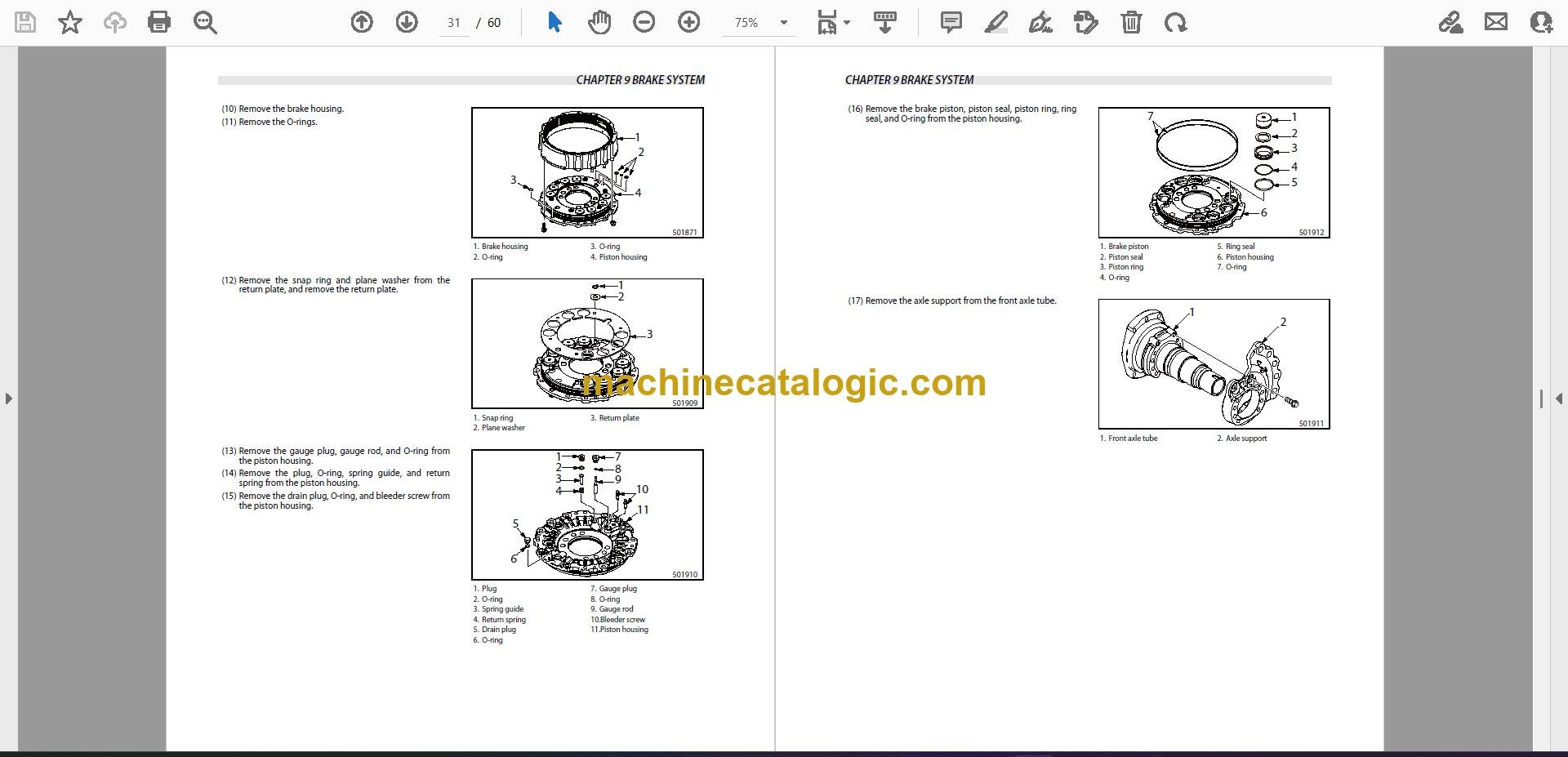
Task: Click the brake housing diagram 501871
Action: pyautogui.click(x=587, y=172)
